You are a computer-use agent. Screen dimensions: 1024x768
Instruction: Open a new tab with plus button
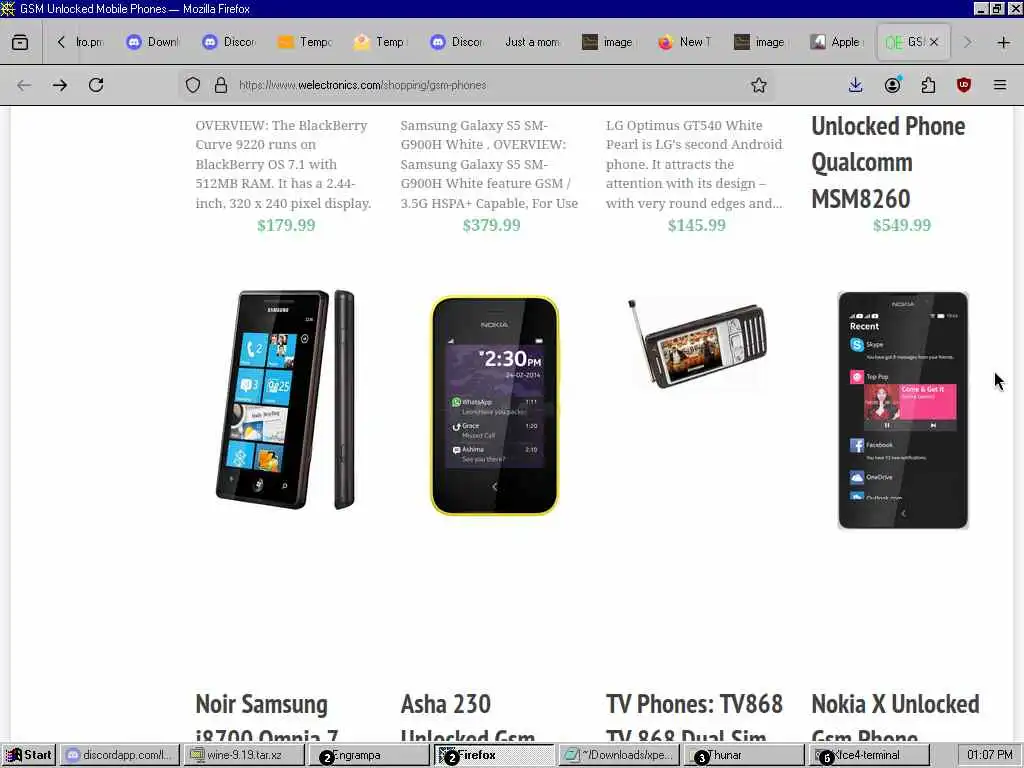[x=1004, y=42]
